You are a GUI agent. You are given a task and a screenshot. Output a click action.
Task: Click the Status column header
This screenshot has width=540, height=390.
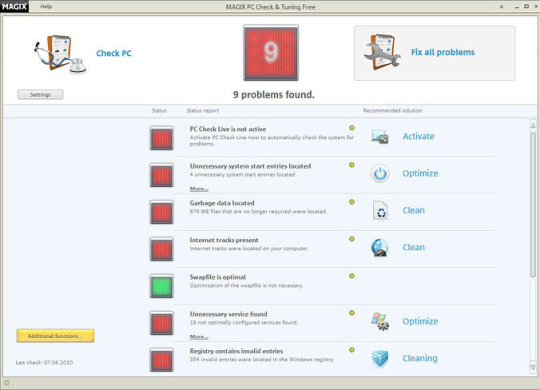point(159,111)
